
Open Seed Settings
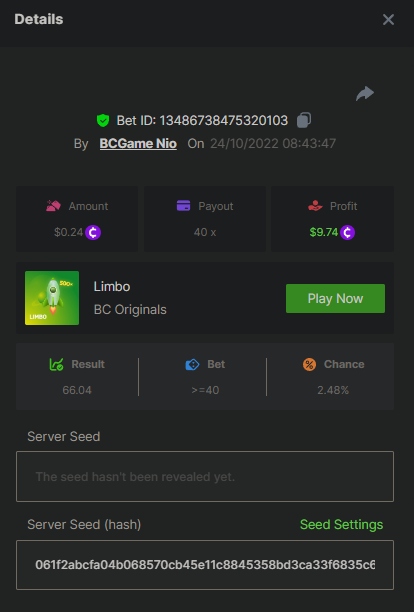click(341, 525)
